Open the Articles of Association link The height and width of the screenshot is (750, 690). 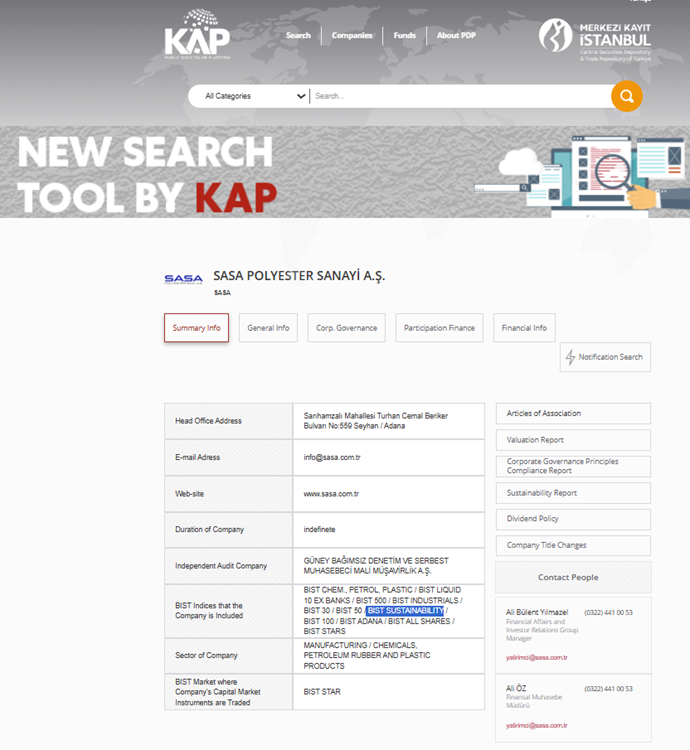point(573,413)
